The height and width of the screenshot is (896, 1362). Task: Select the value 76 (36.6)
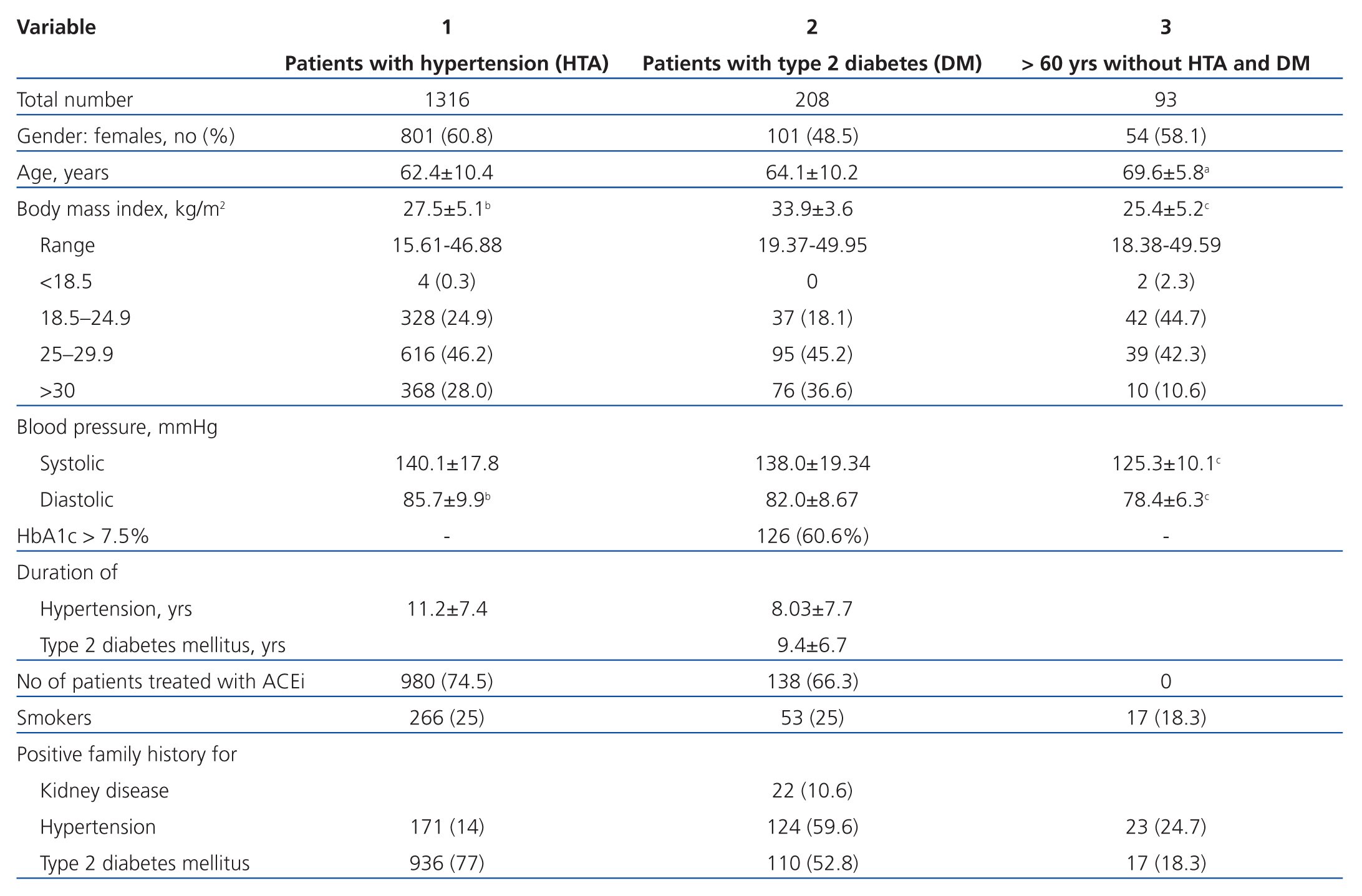click(x=812, y=391)
